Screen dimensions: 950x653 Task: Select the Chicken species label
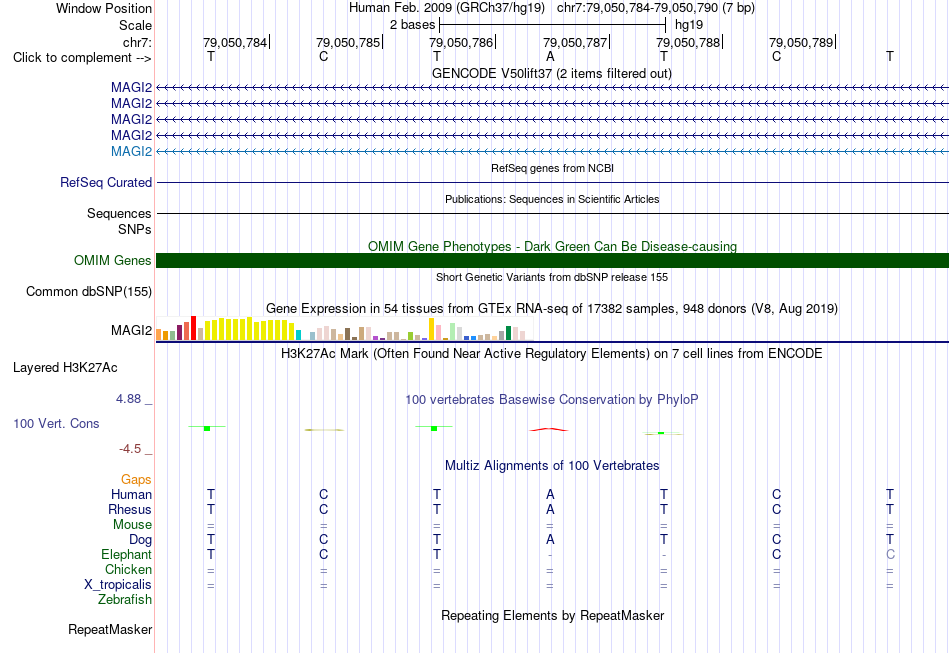pyautogui.click(x=128, y=569)
